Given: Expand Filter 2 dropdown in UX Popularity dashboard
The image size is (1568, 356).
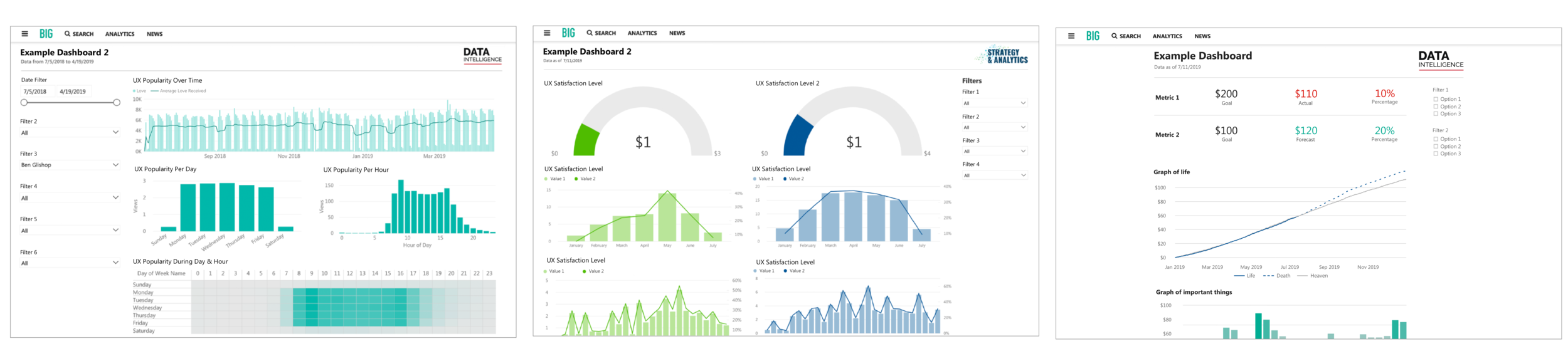Looking at the screenshot, I should coord(70,132).
